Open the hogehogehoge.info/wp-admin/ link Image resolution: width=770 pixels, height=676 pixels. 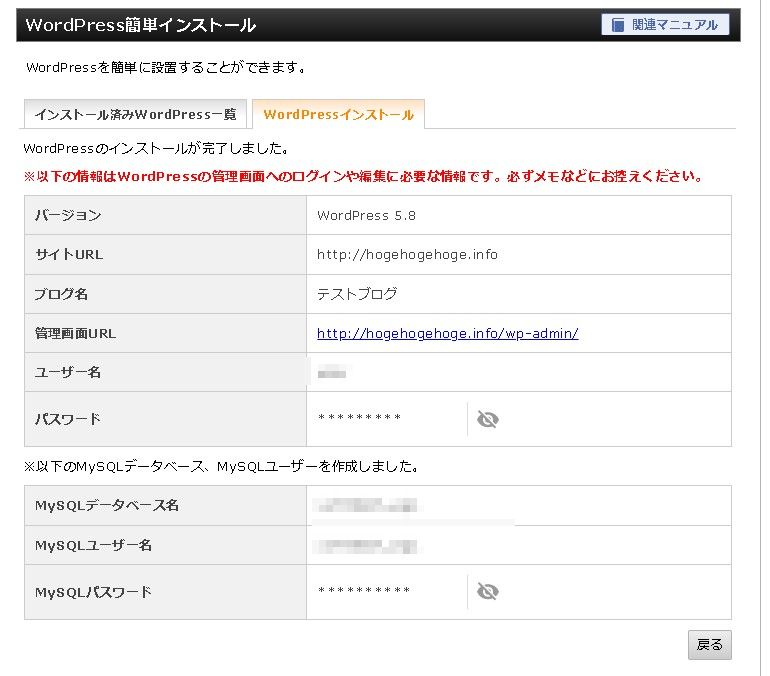[x=447, y=333]
